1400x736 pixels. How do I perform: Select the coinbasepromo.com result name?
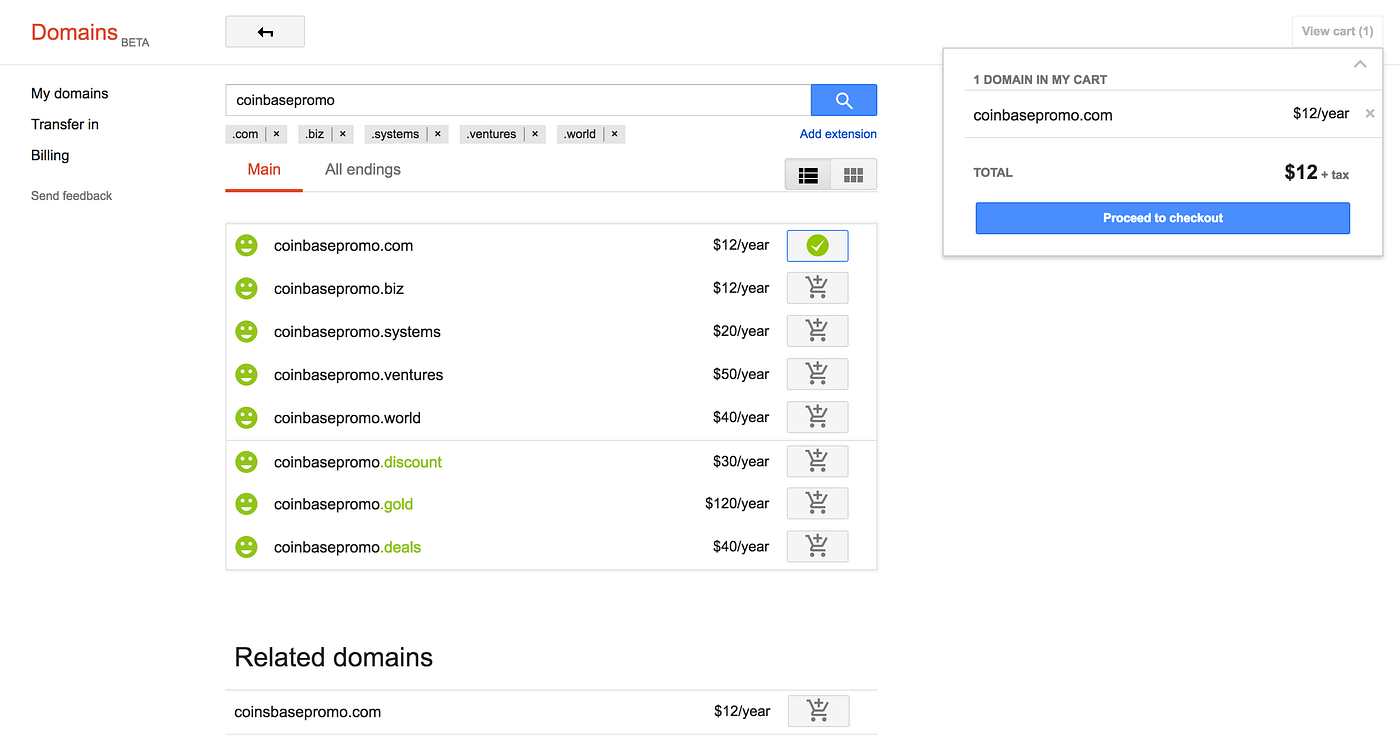click(x=343, y=246)
